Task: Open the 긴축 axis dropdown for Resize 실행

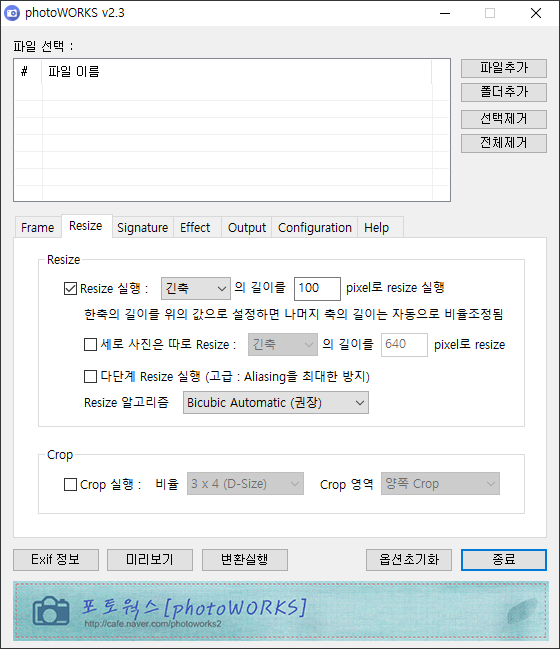Action: coord(196,288)
